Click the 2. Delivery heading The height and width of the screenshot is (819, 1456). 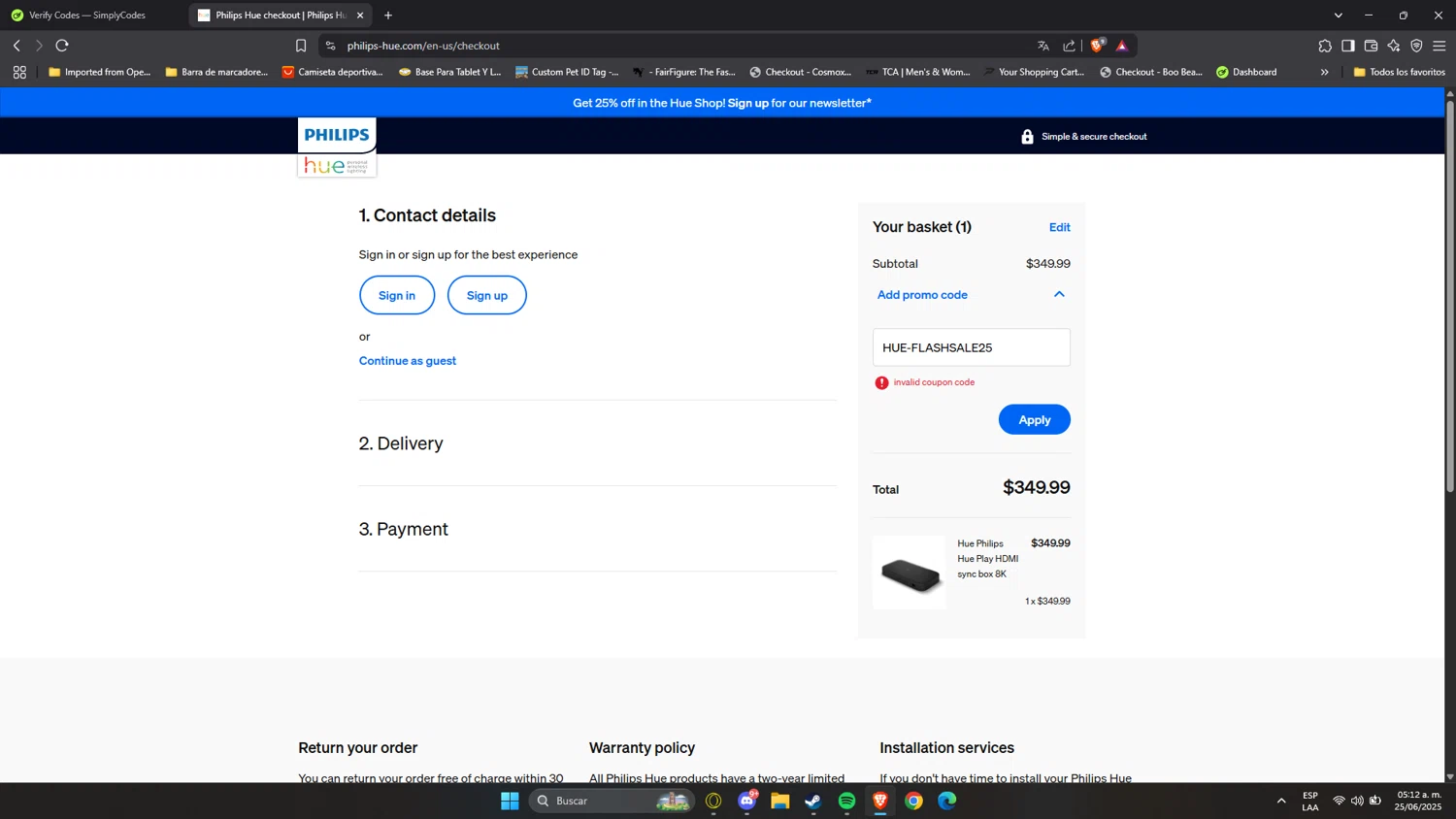click(x=401, y=443)
